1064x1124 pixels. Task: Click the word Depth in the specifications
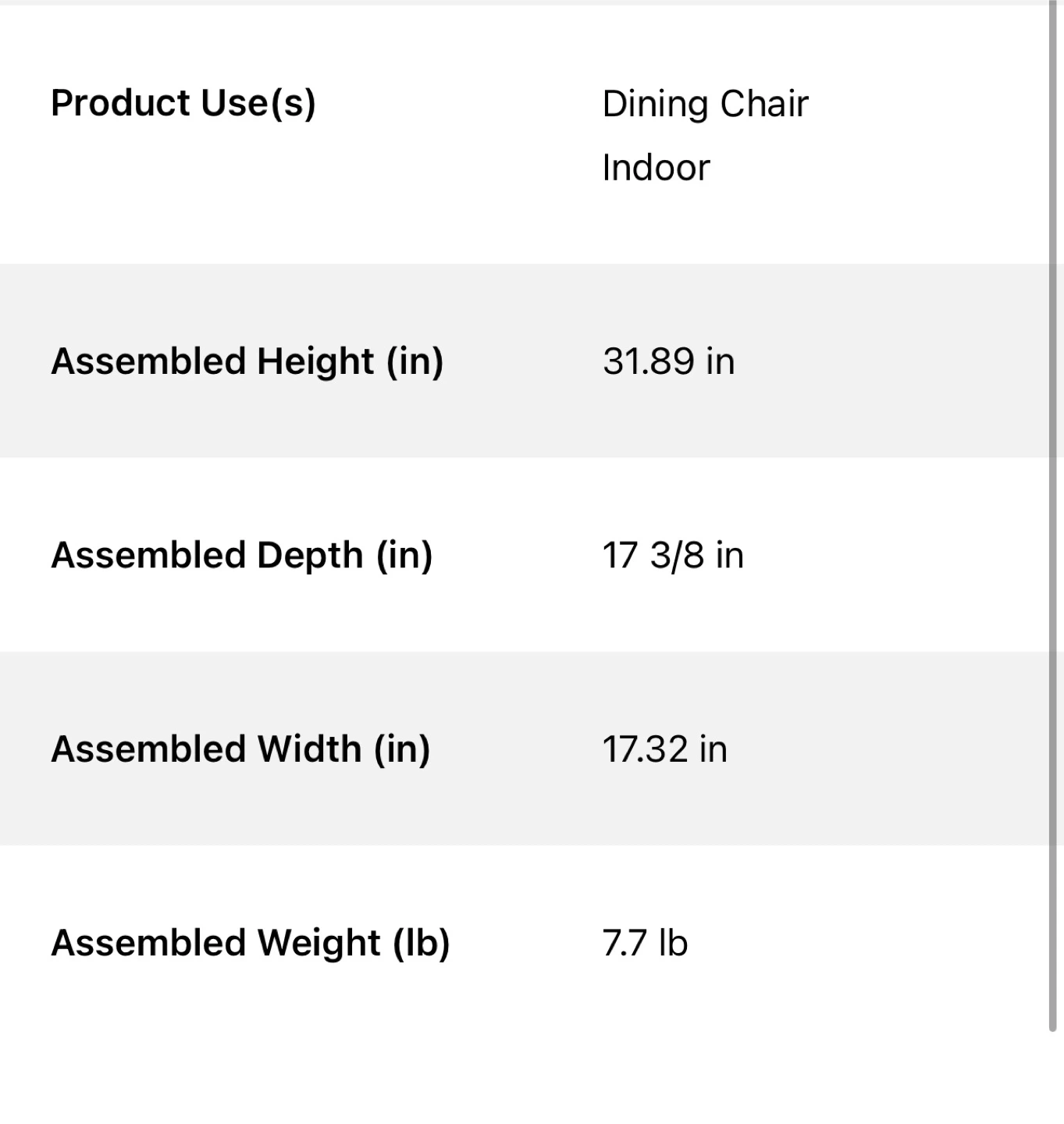(310, 555)
